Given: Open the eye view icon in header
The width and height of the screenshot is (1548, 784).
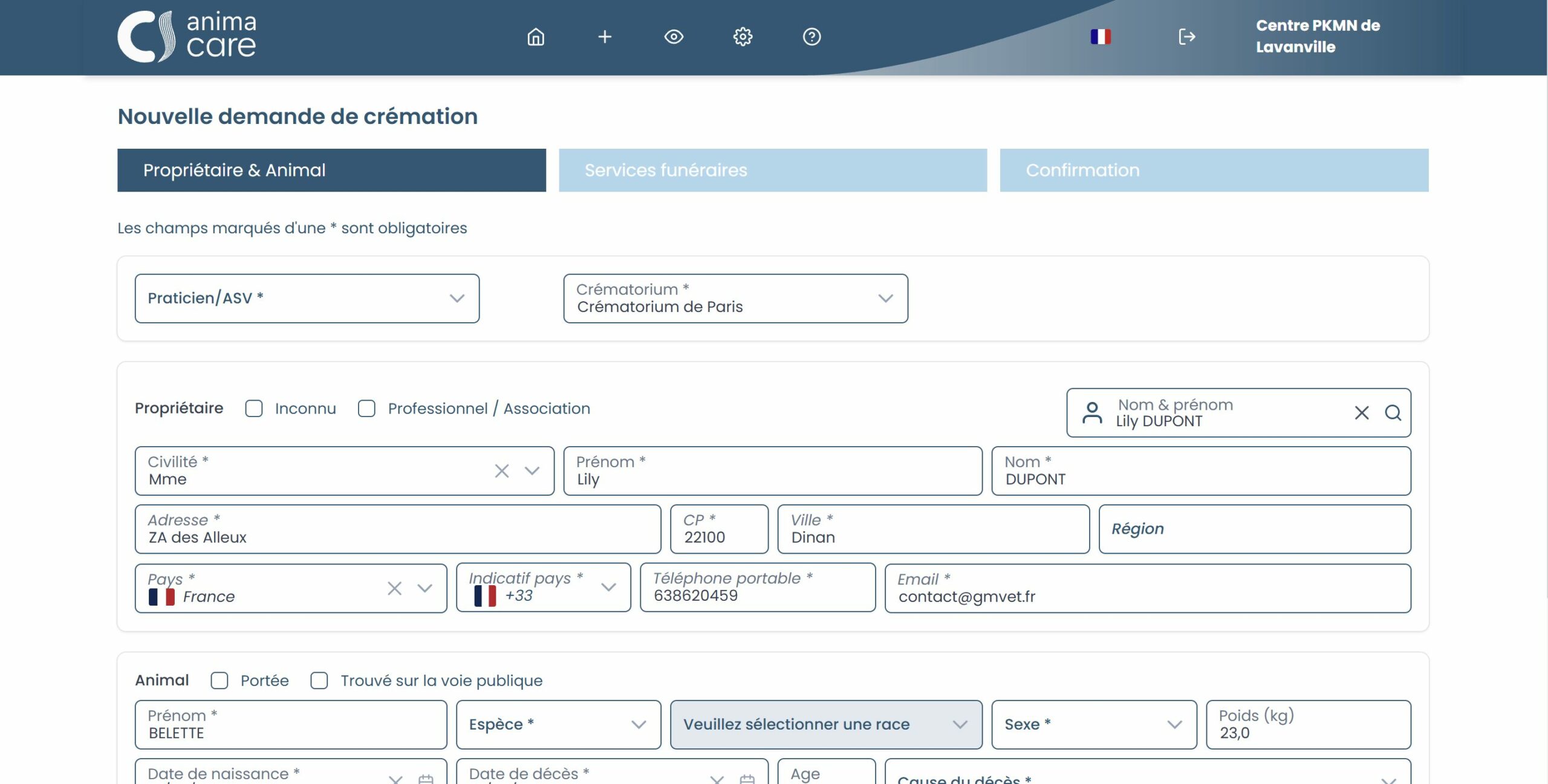Looking at the screenshot, I should point(674,37).
